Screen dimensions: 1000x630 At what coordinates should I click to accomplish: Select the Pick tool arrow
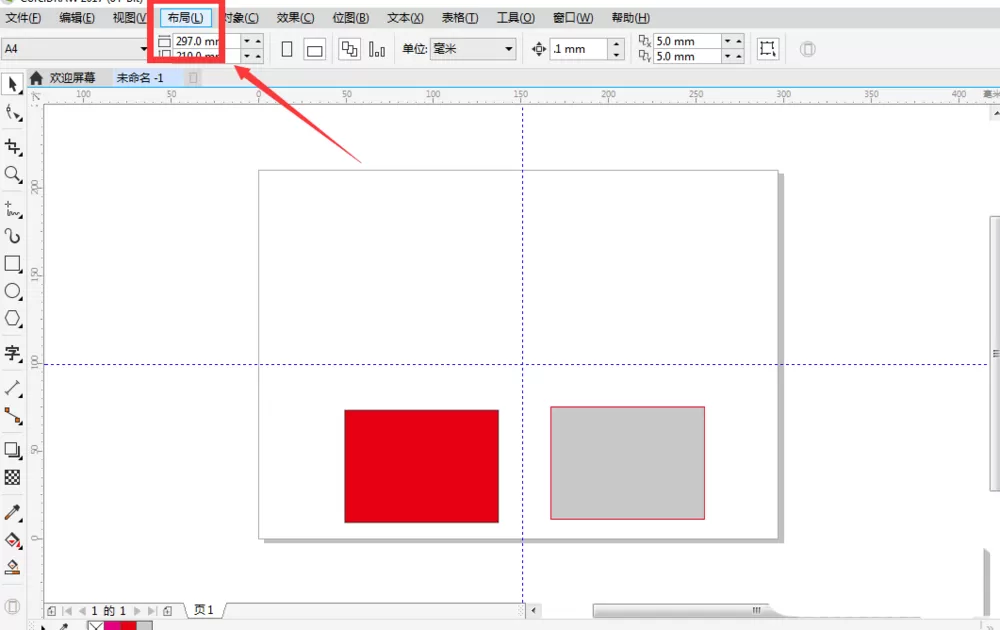(x=12, y=84)
